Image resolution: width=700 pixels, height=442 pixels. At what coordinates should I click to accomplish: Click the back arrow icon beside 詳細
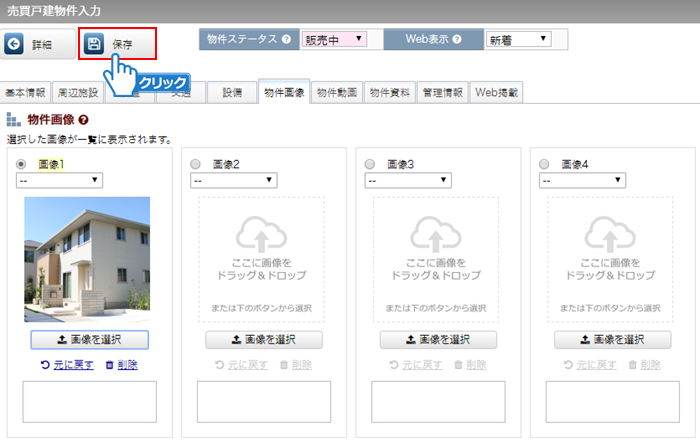(x=16, y=45)
